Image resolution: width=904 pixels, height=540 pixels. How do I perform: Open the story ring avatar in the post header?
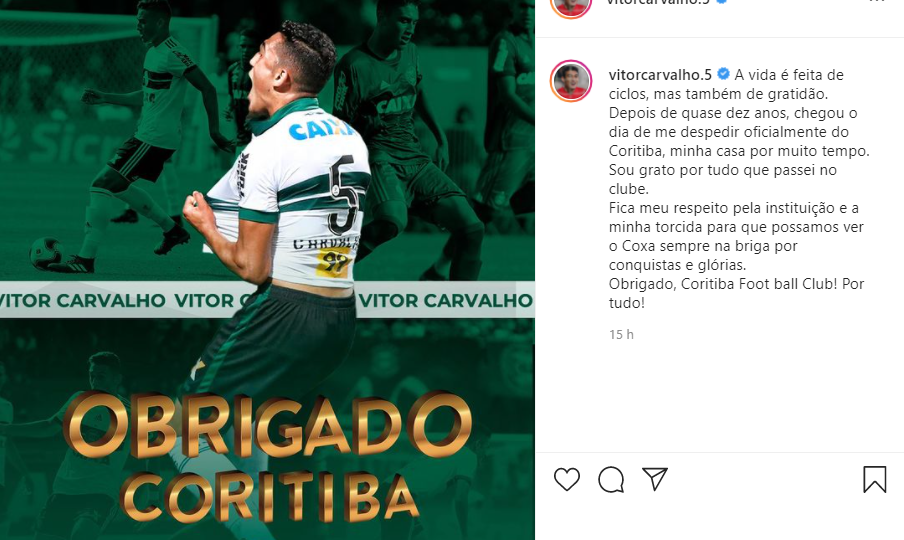coord(571,6)
